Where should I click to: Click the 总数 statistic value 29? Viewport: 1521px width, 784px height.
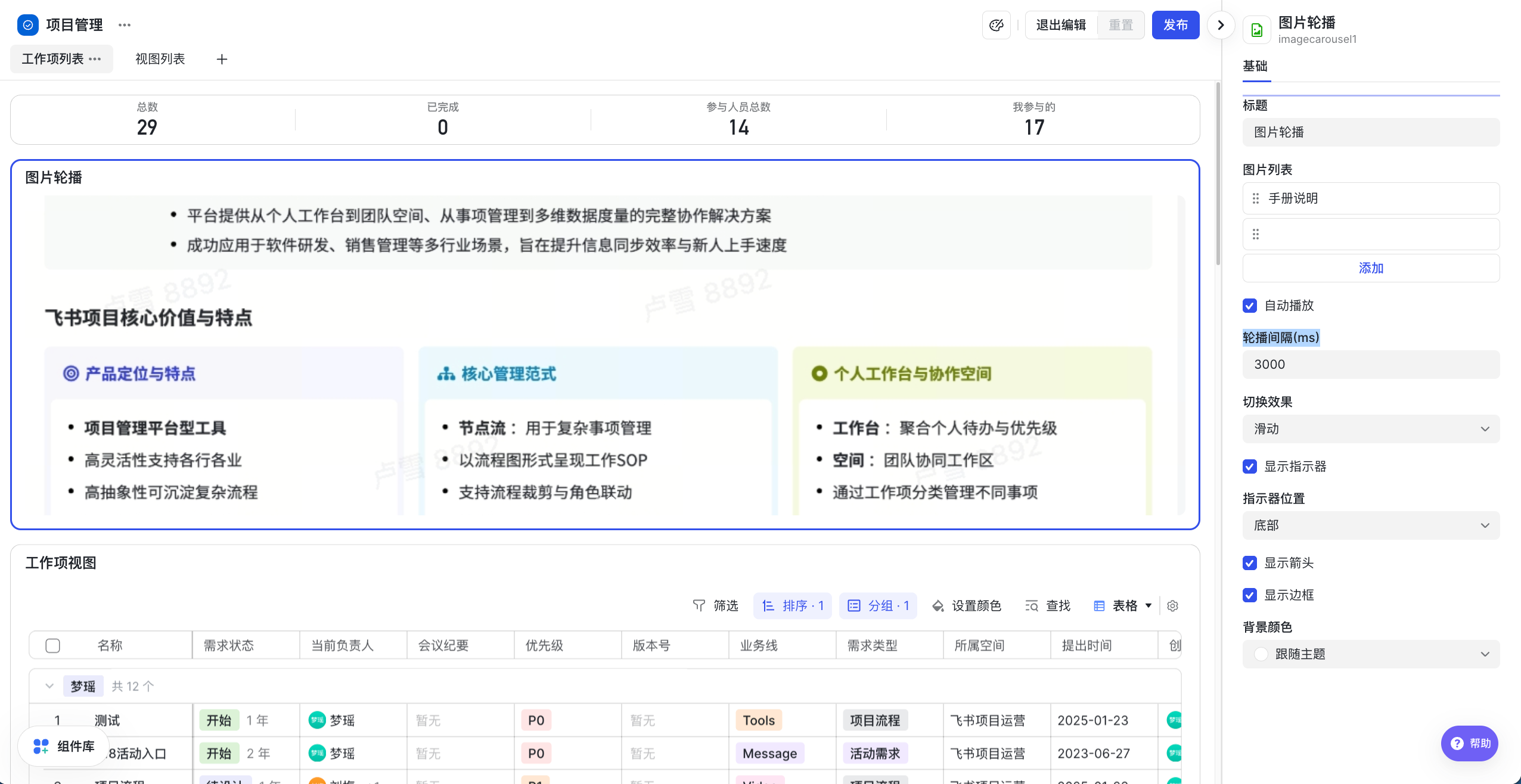[147, 127]
